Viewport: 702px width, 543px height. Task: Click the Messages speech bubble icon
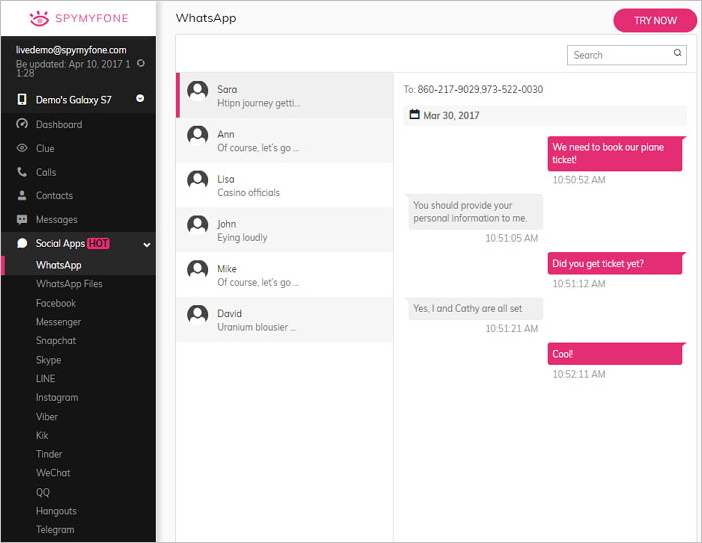pos(22,219)
